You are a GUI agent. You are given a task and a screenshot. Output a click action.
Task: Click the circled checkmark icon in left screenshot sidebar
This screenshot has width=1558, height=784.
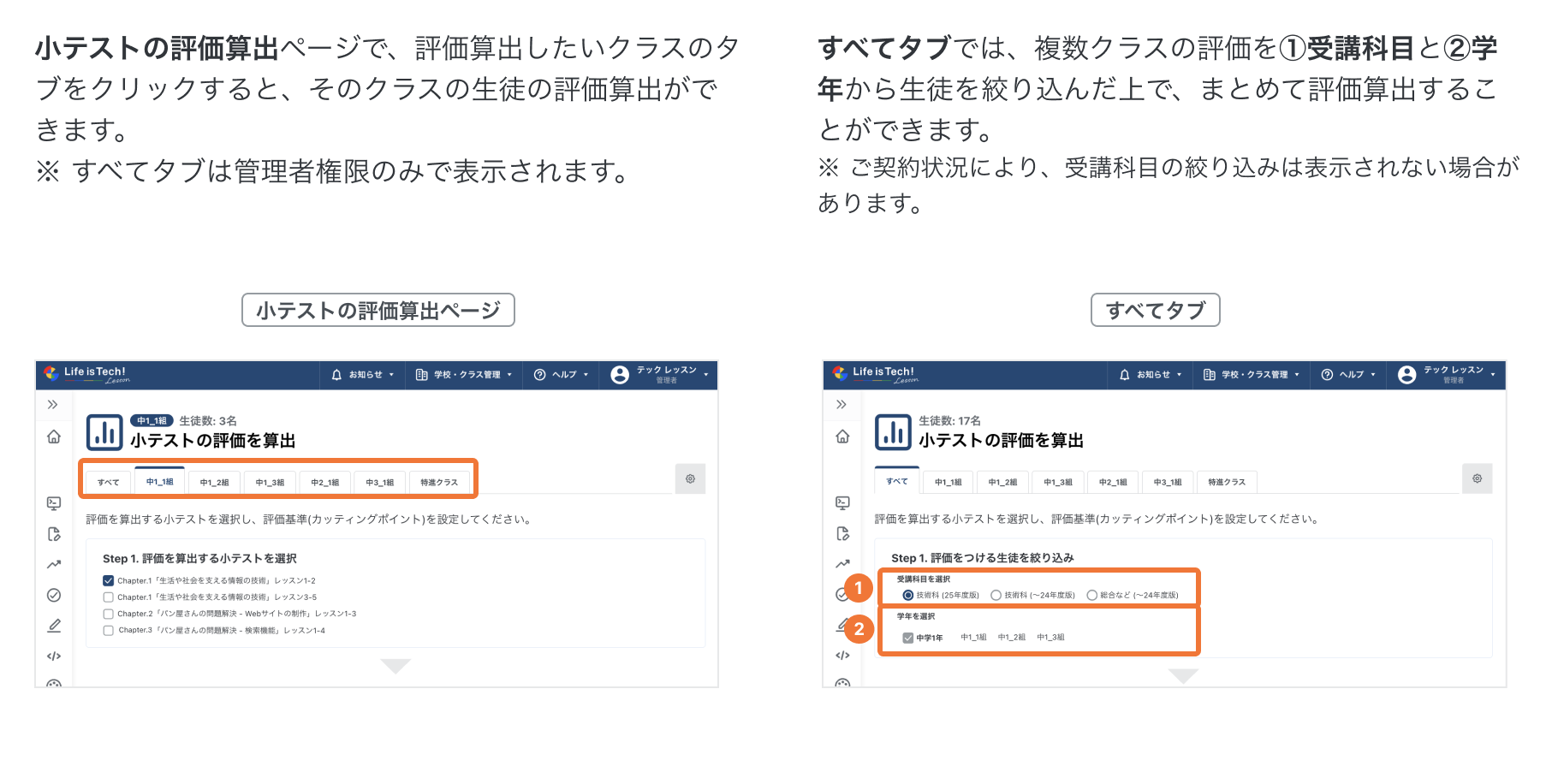(54, 595)
